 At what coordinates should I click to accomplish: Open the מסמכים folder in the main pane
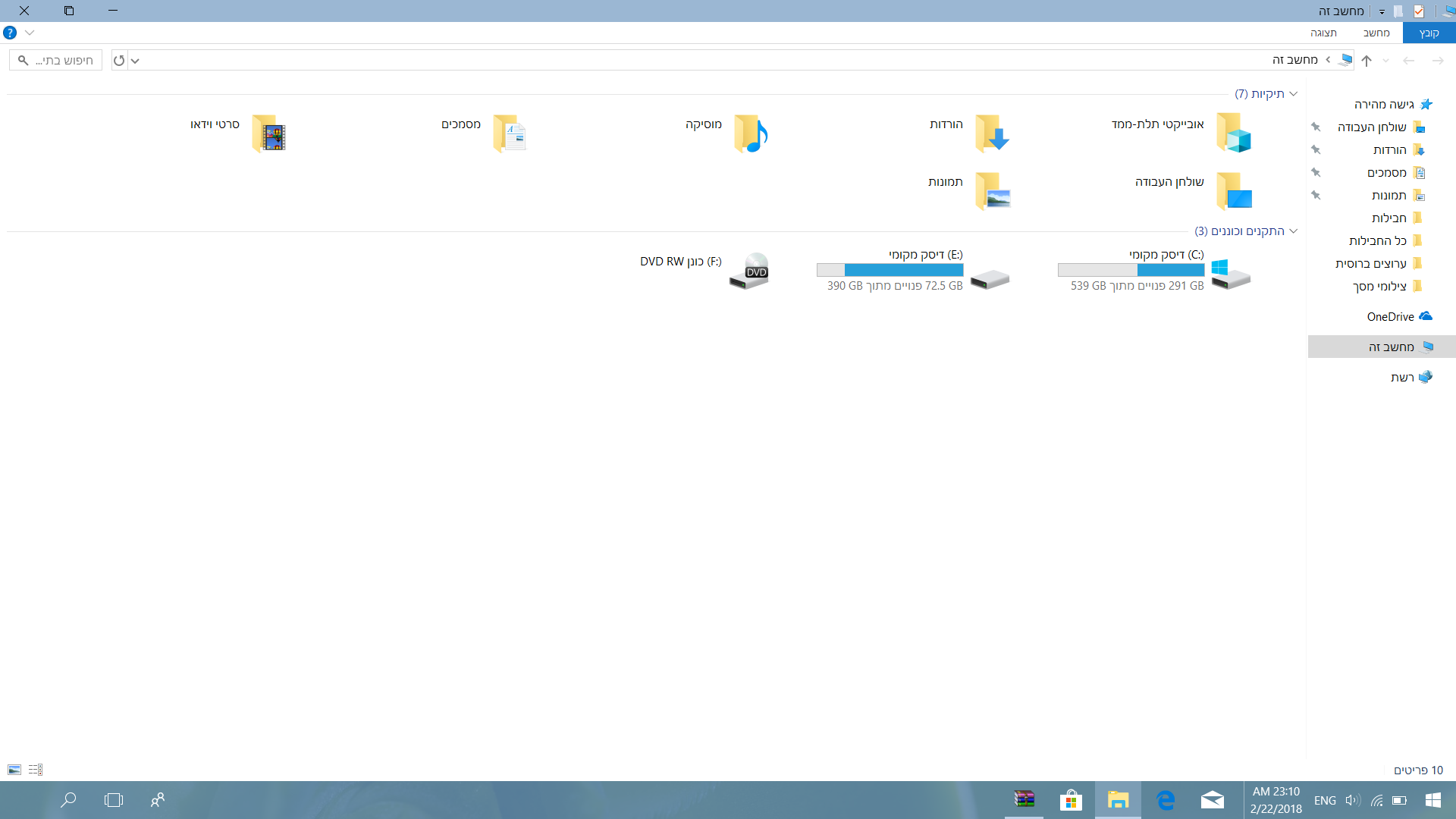(485, 133)
